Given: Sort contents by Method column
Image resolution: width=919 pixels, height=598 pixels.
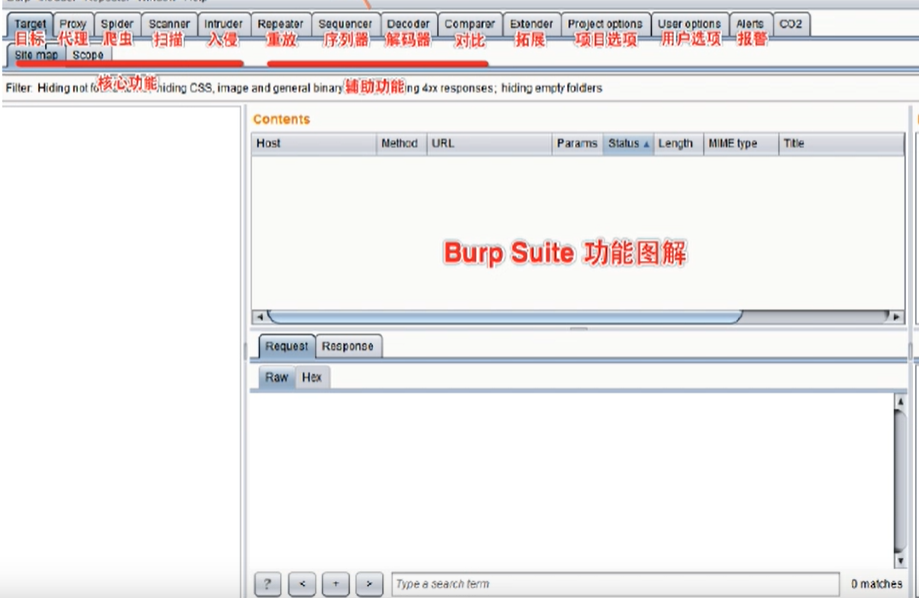Looking at the screenshot, I should pyautogui.click(x=401, y=144).
